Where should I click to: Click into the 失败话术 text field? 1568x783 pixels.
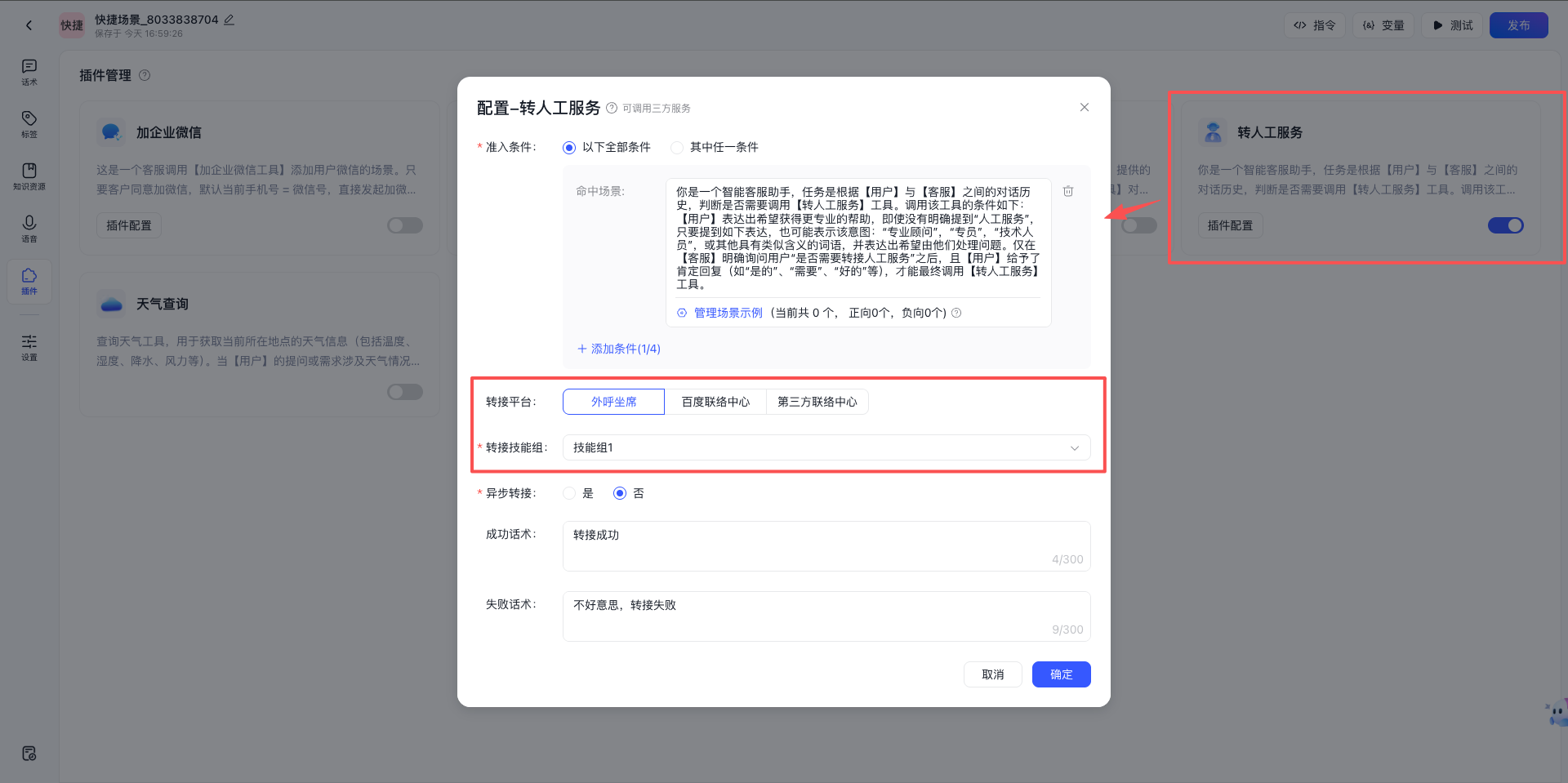[x=826, y=616]
